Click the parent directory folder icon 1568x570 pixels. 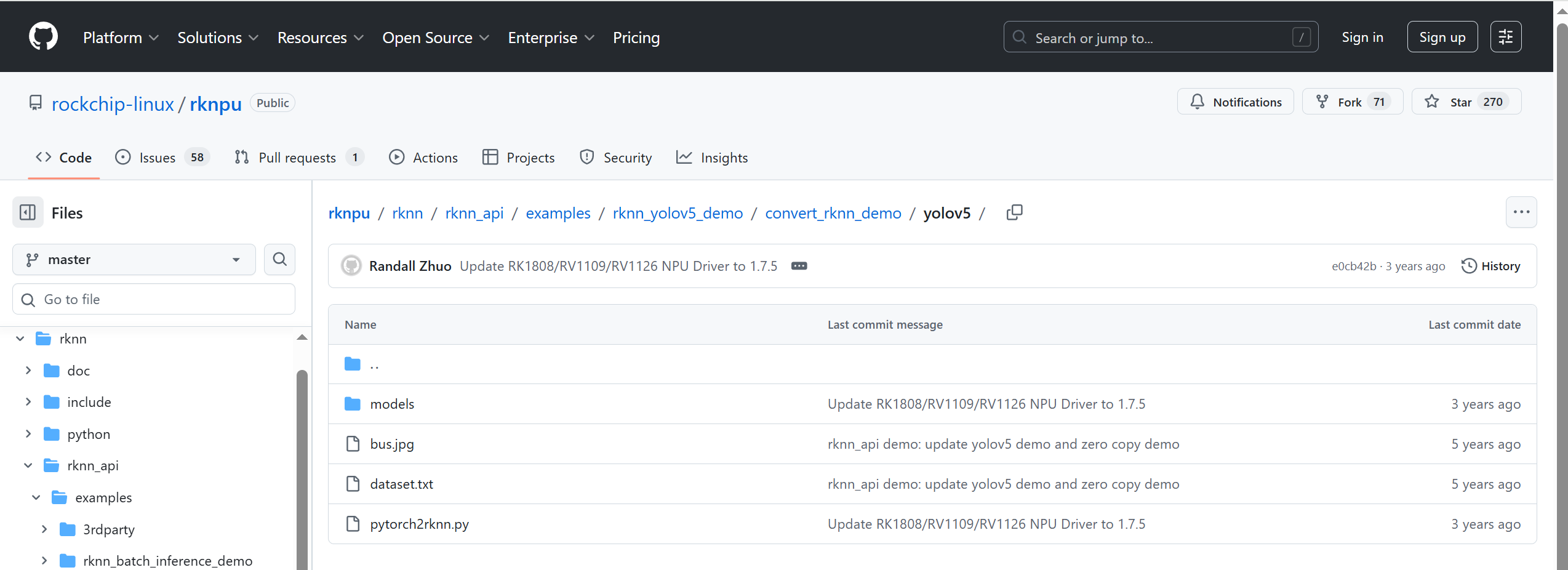click(x=353, y=364)
